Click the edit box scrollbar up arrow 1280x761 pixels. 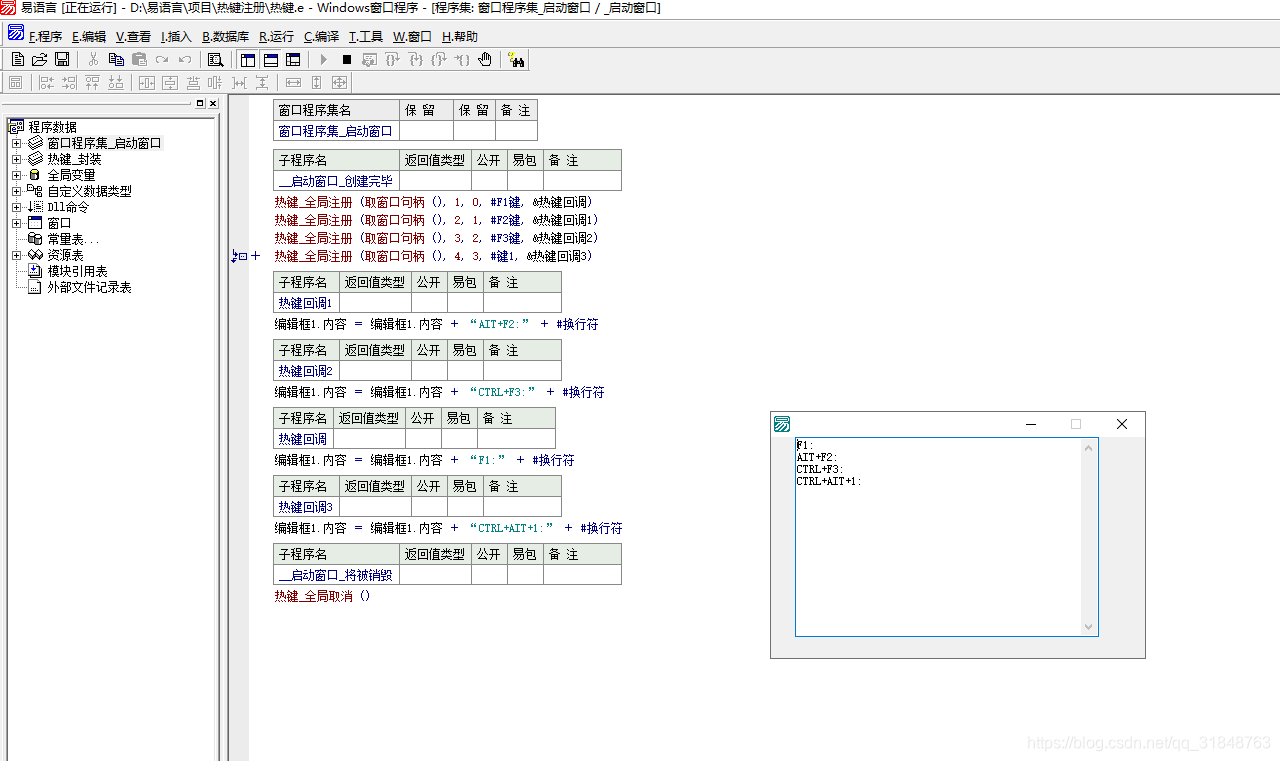tap(1089, 446)
